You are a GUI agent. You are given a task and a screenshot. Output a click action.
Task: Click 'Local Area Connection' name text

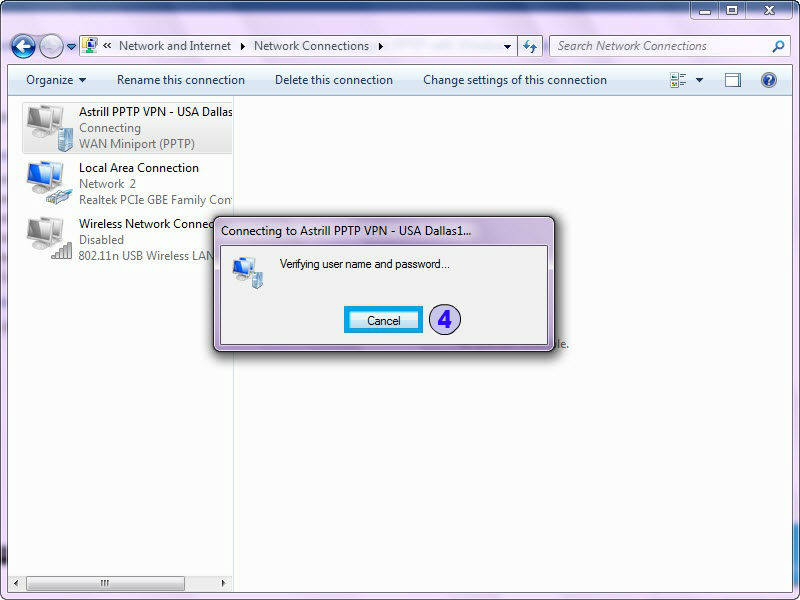pyautogui.click(x=139, y=168)
